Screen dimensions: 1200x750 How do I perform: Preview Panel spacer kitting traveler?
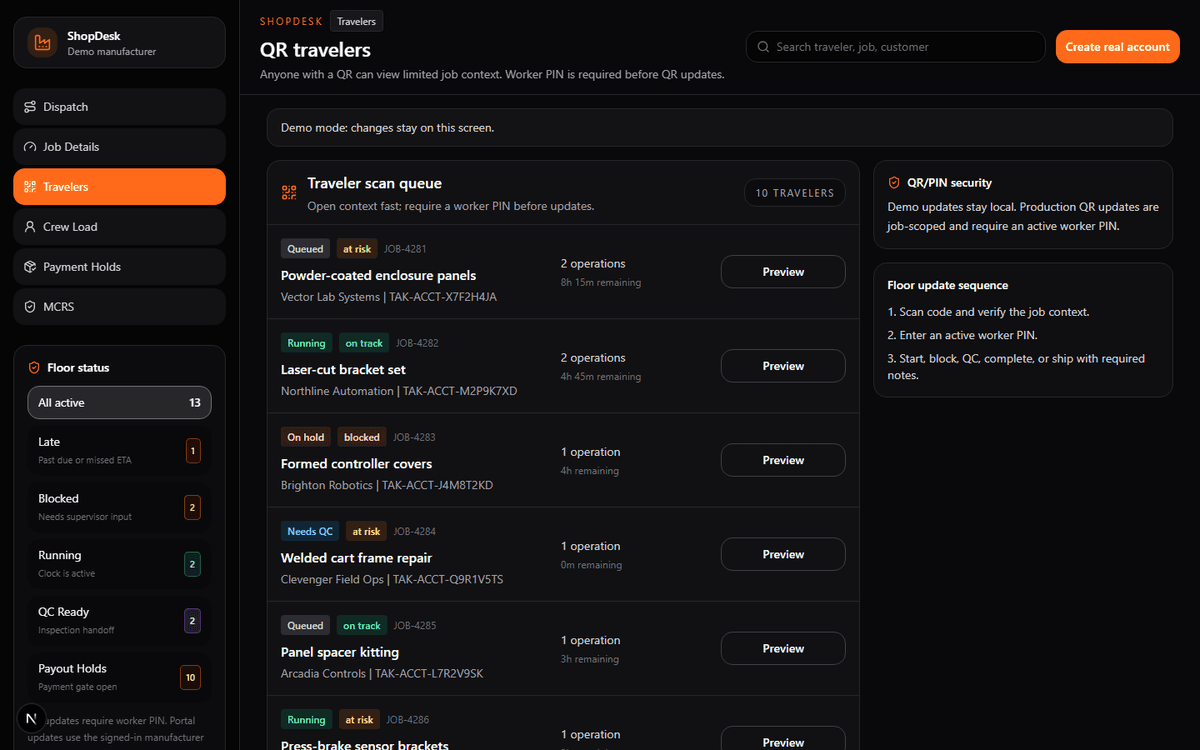pos(783,648)
